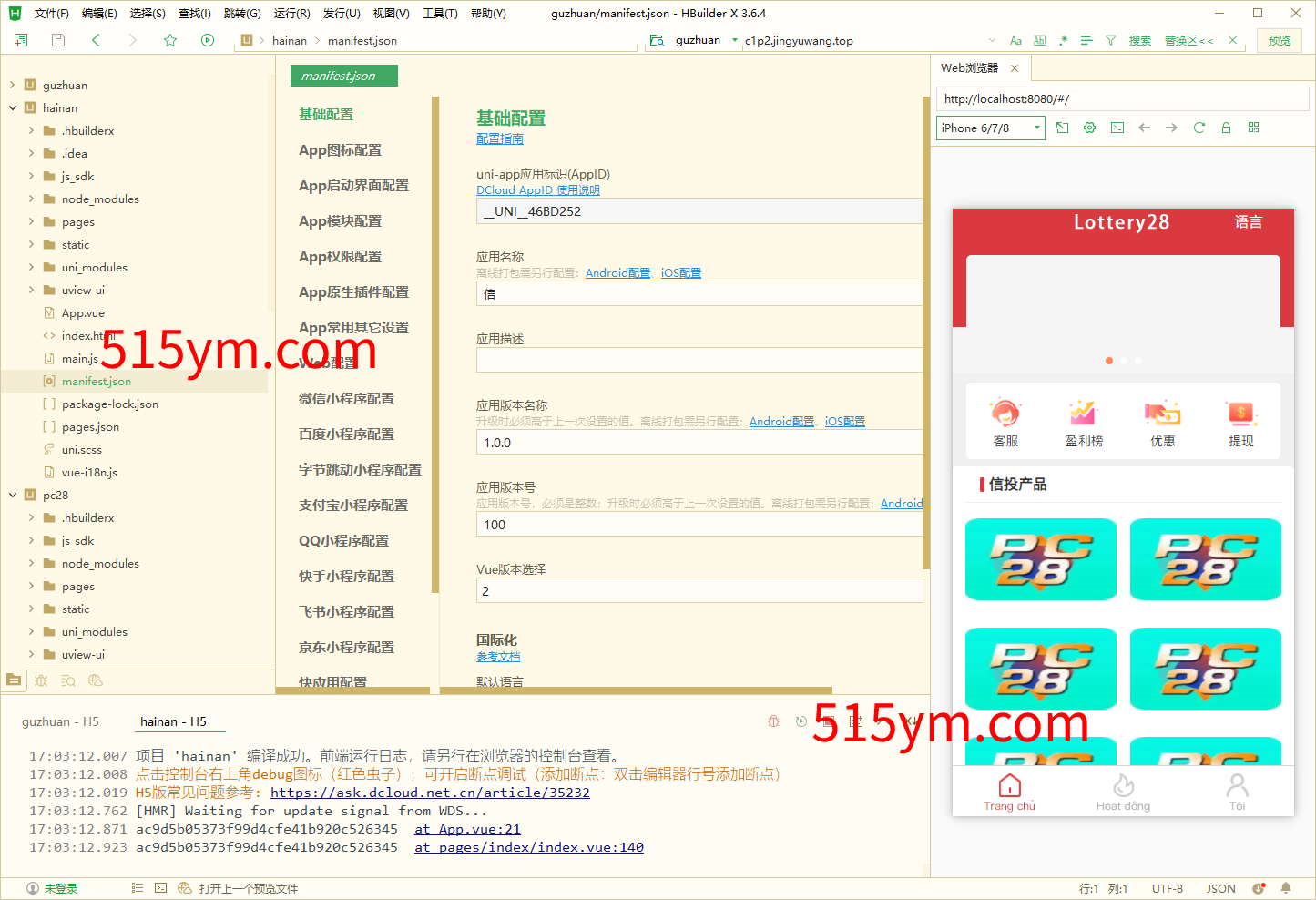Expand the node_modules folder under pc28
Viewport: 1316px width, 900px height.
30,563
